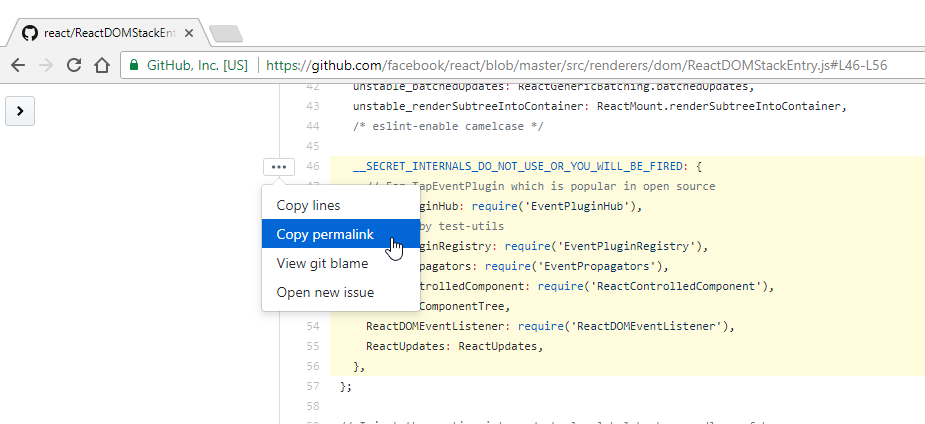The width and height of the screenshot is (925, 424).
Task: Select Copy permalink in the menu
Action: tap(340, 234)
